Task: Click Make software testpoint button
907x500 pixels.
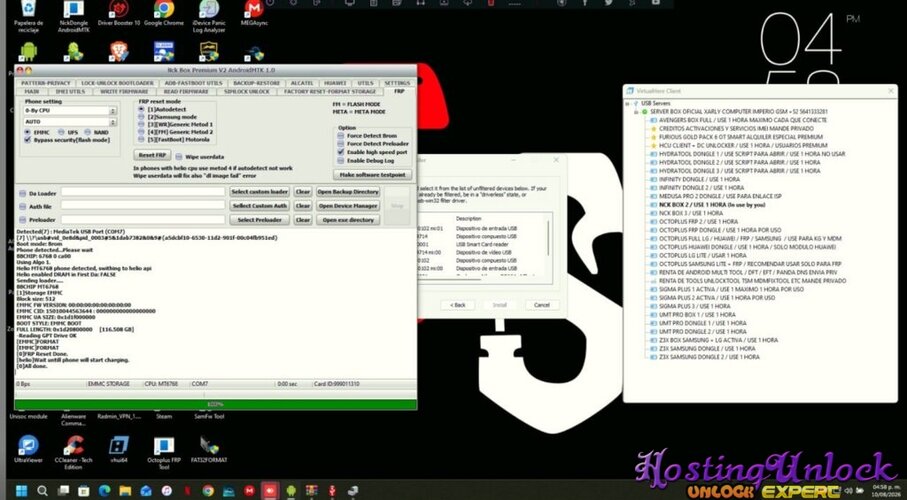Action: click(x=373, y=174)
